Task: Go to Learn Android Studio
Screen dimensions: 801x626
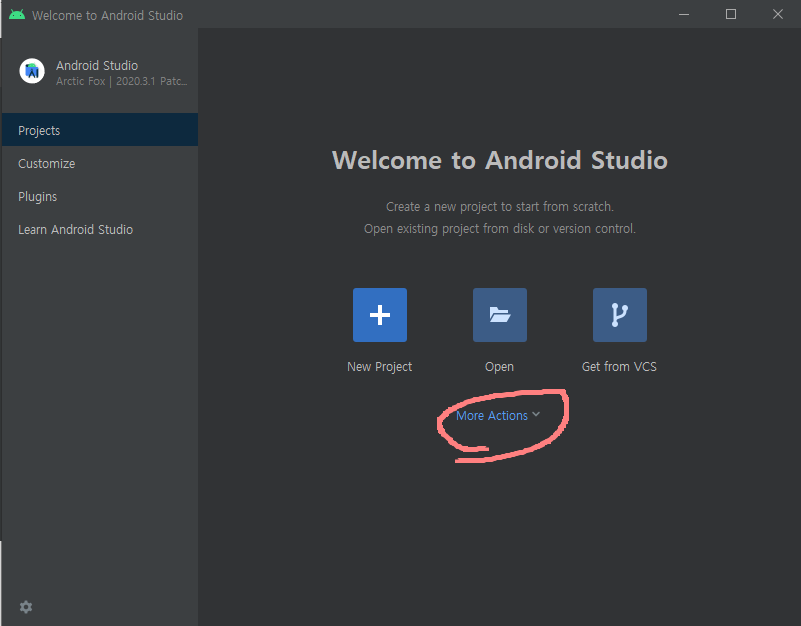Action: 100,229
